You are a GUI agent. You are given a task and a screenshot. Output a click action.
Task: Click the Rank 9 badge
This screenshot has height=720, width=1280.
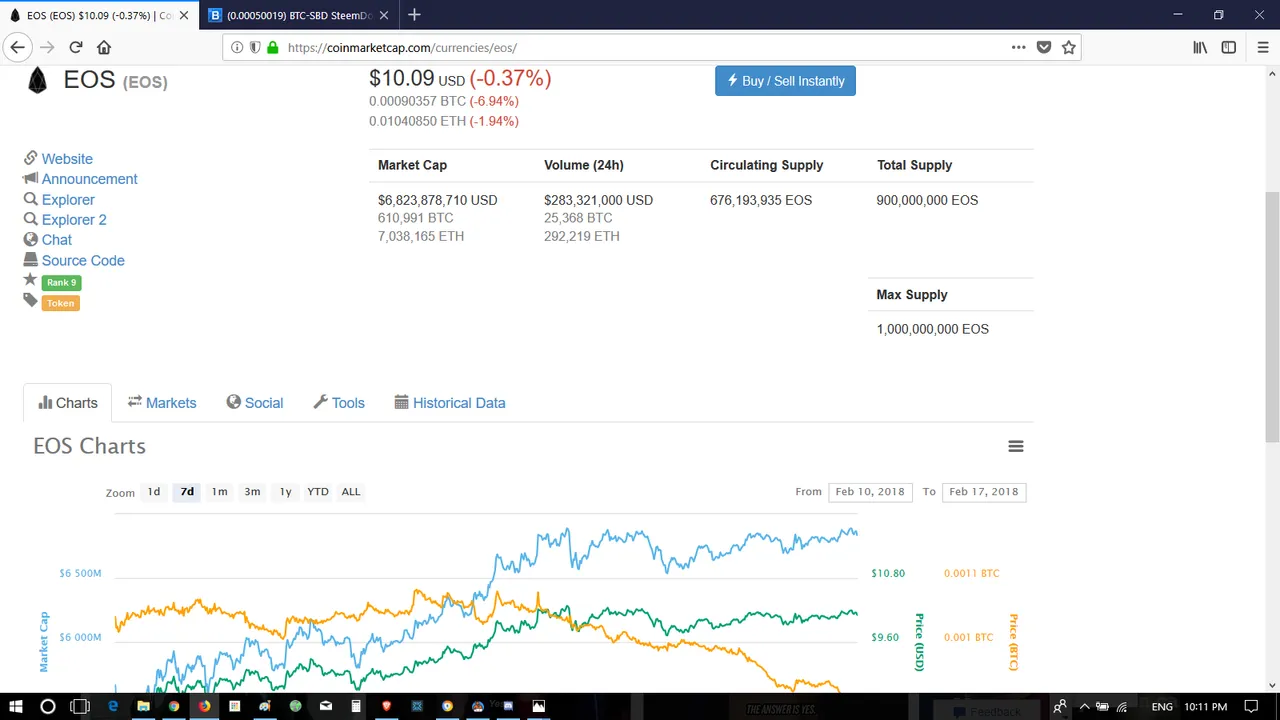tap(61, 283)
